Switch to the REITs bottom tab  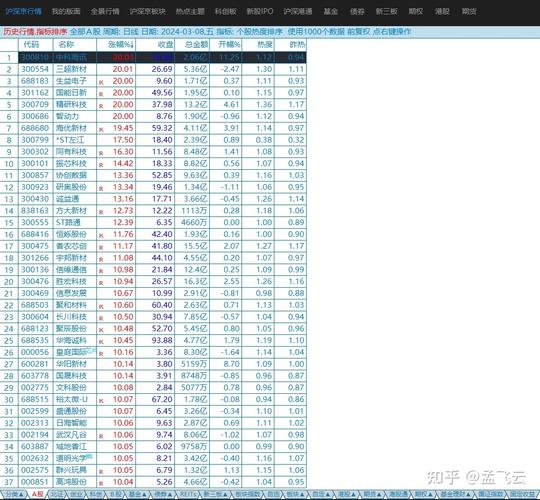(188, 494)
